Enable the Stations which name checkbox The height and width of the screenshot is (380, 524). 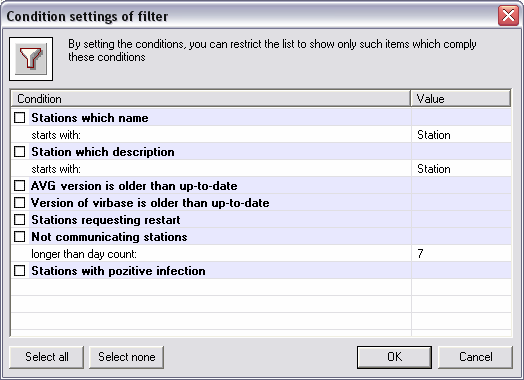point(20,118)
